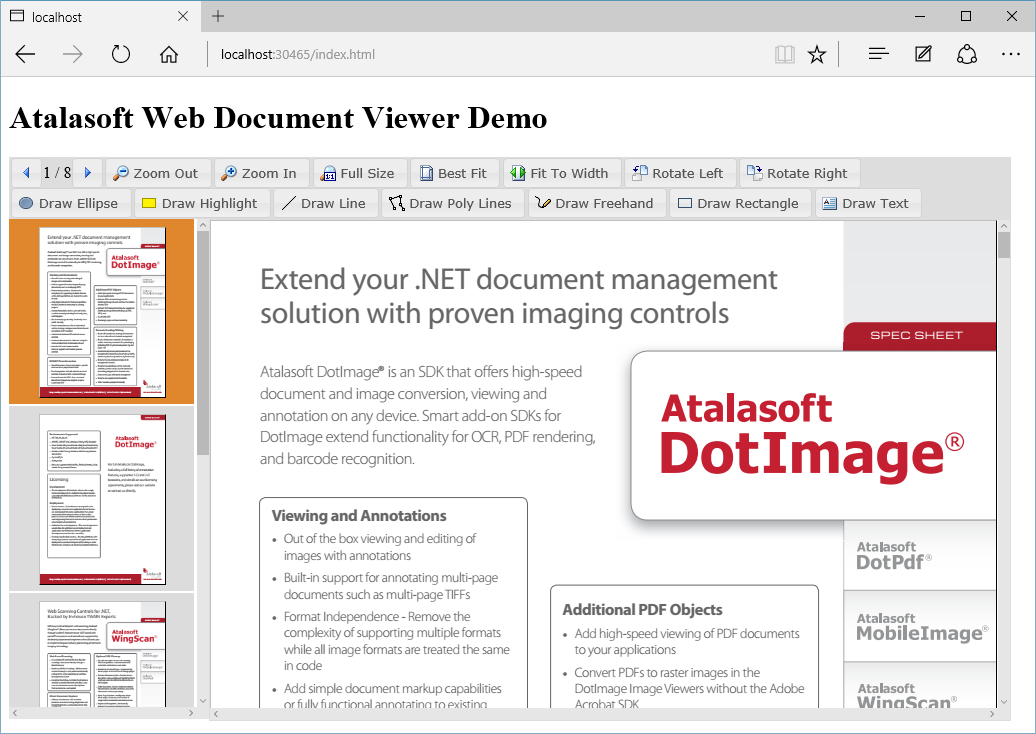1036x734 pixels.
Task: Show document at Full Size
Action: [x=359, y=173]
